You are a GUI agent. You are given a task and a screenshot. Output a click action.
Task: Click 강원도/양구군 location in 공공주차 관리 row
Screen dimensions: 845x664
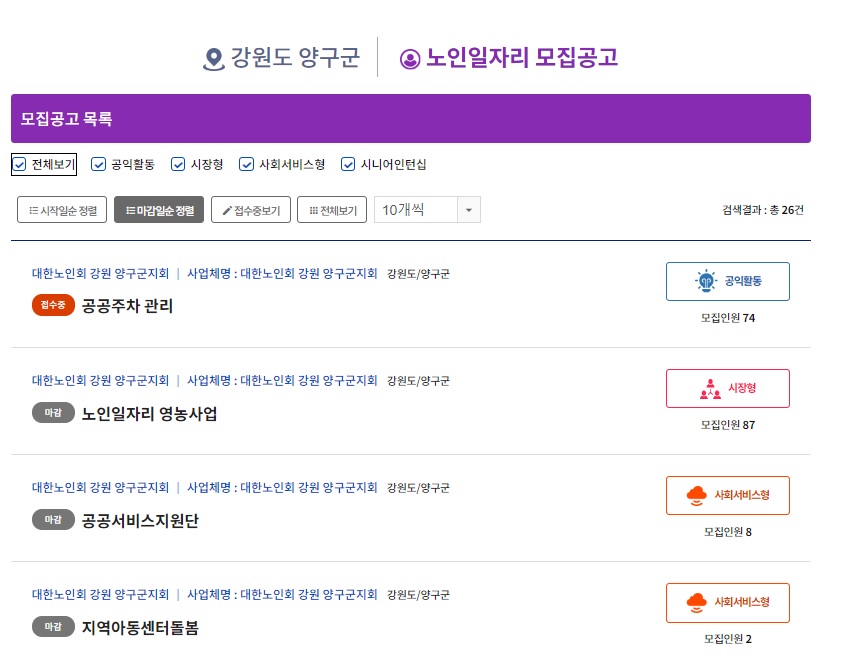[418, 274]
